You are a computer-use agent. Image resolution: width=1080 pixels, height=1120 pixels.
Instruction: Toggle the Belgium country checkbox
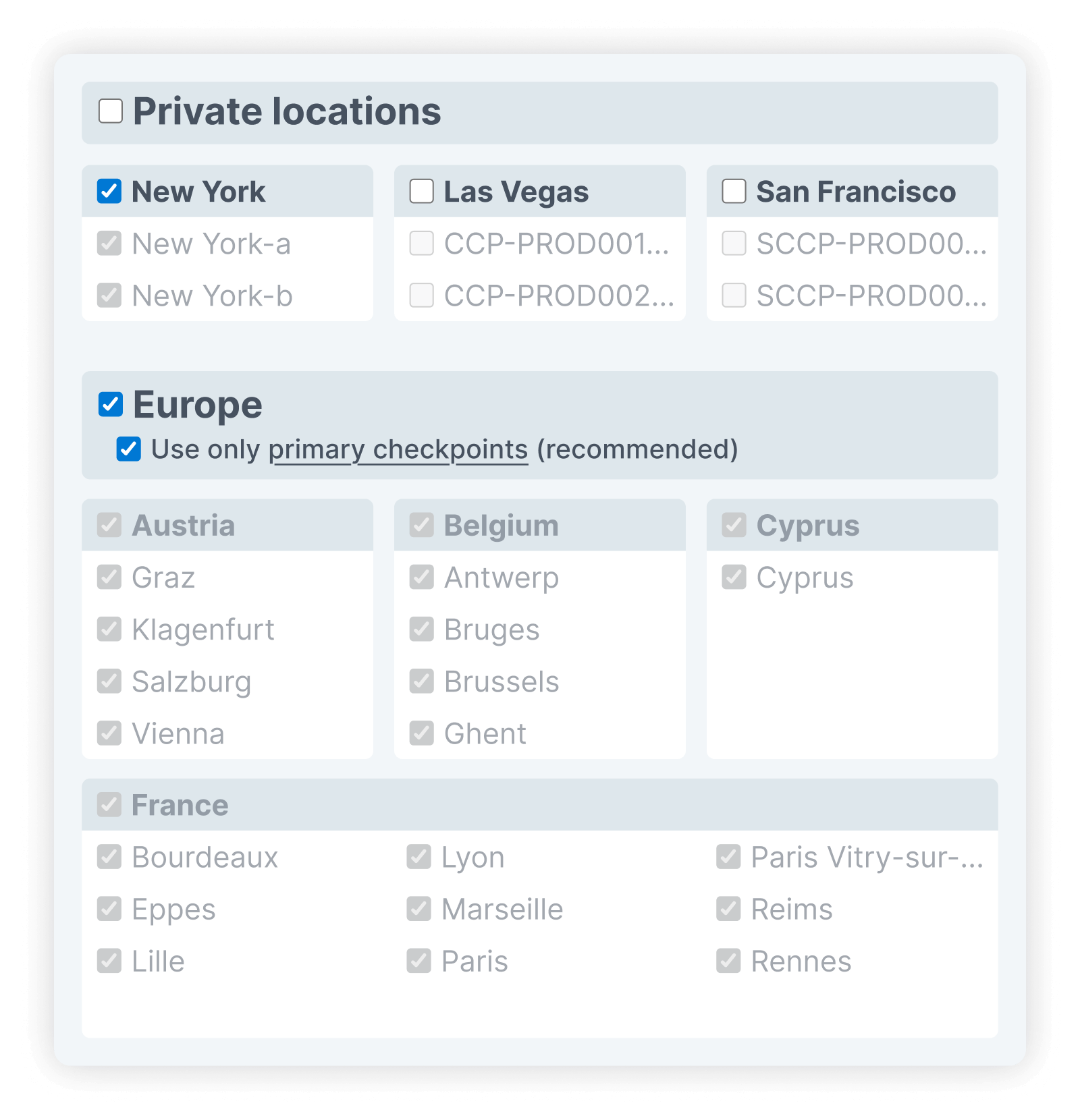pos(422,526)
